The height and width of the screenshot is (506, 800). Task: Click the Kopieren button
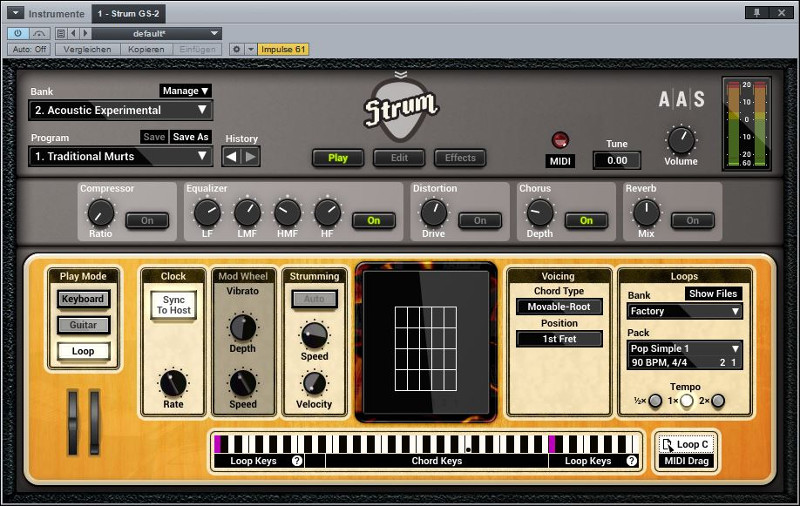[146, 49]
